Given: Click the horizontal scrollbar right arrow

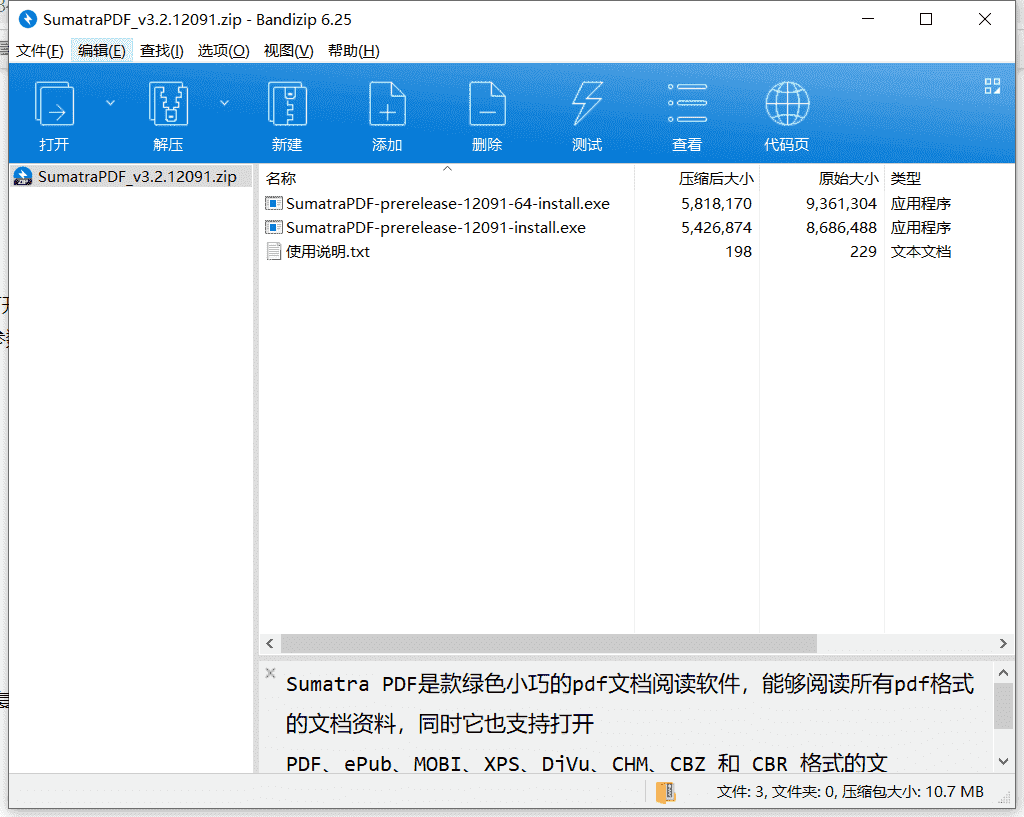Looking at the screenshot, I should coord(1003,643).
